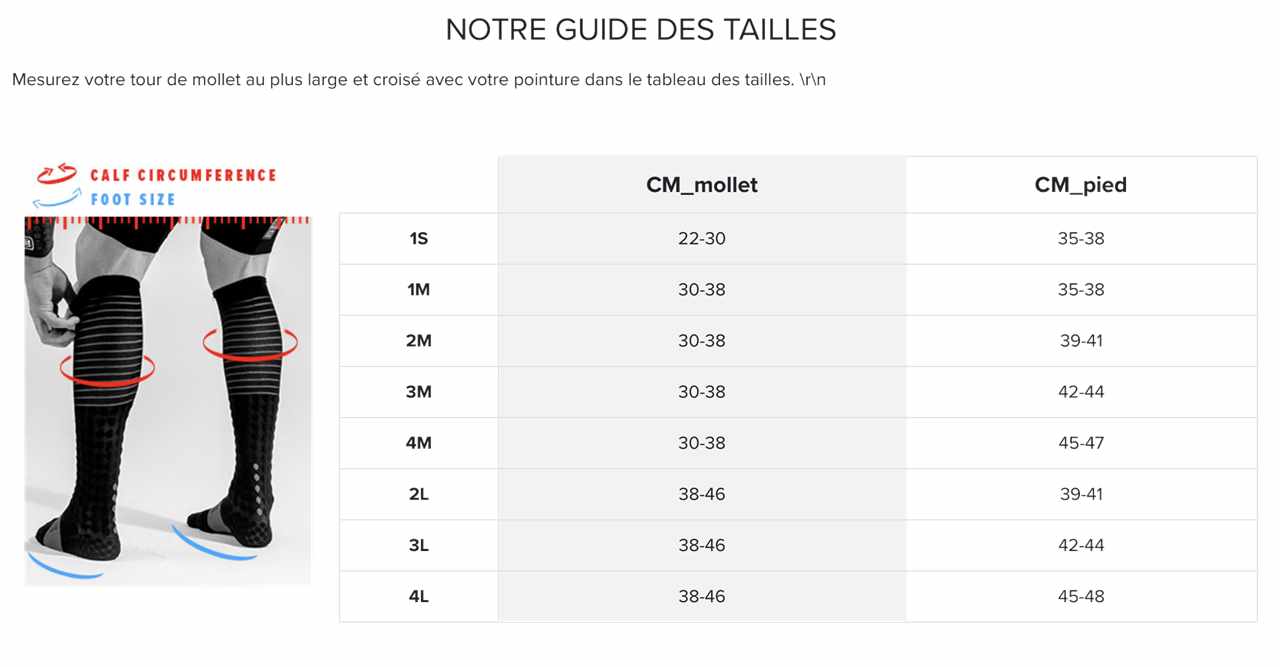This screenshot has height=667, width=1280.
Task: Click the 22-30 calf measurement cell
Action: point(702,239)
